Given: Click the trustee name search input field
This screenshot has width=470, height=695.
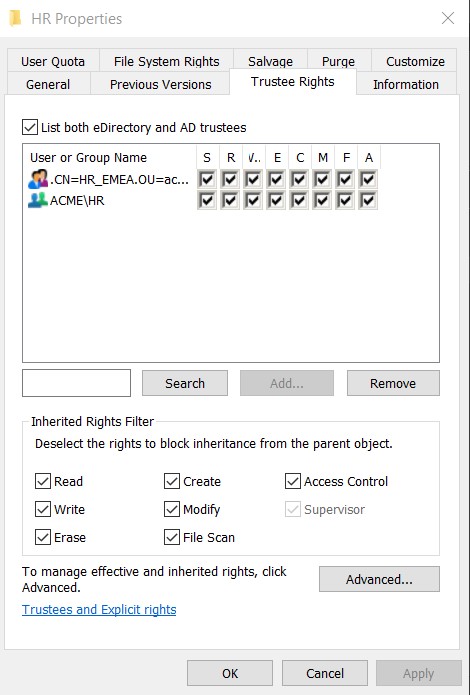Looking at the screenshot, I should click(x=76, y=383).
